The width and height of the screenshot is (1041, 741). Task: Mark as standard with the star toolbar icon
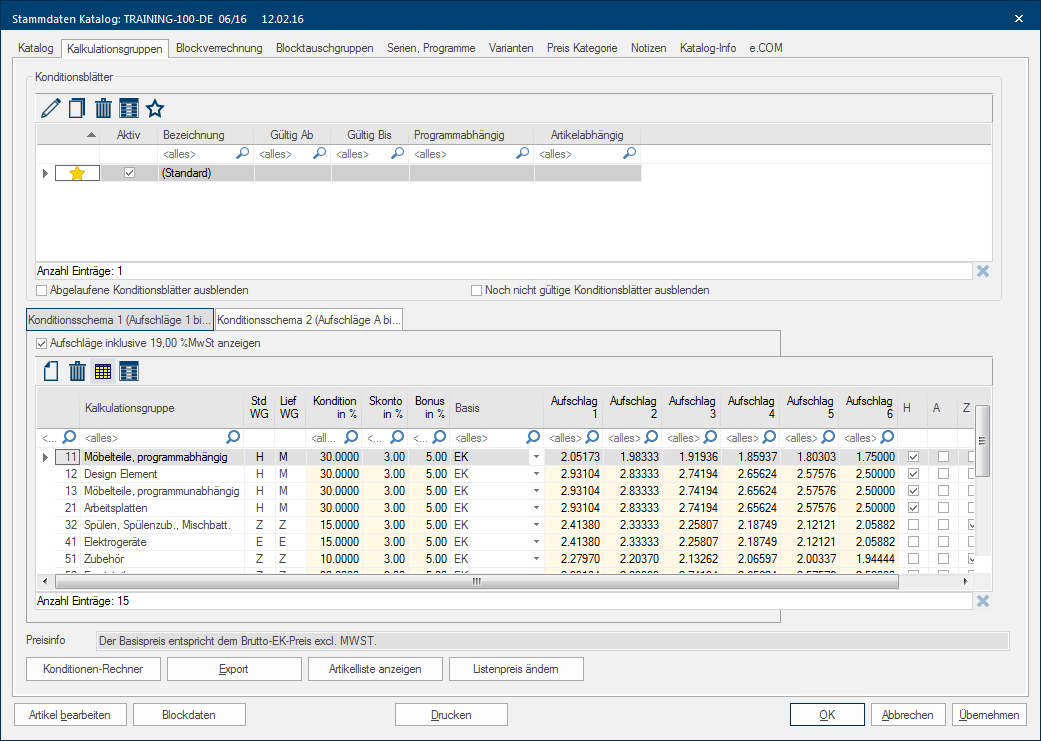[155, 108]
